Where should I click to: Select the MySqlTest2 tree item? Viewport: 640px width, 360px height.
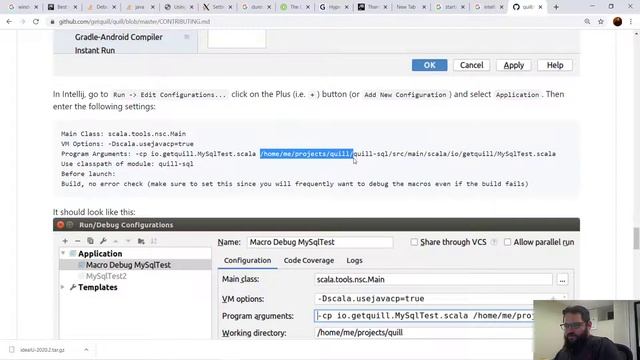coord(106,276)
